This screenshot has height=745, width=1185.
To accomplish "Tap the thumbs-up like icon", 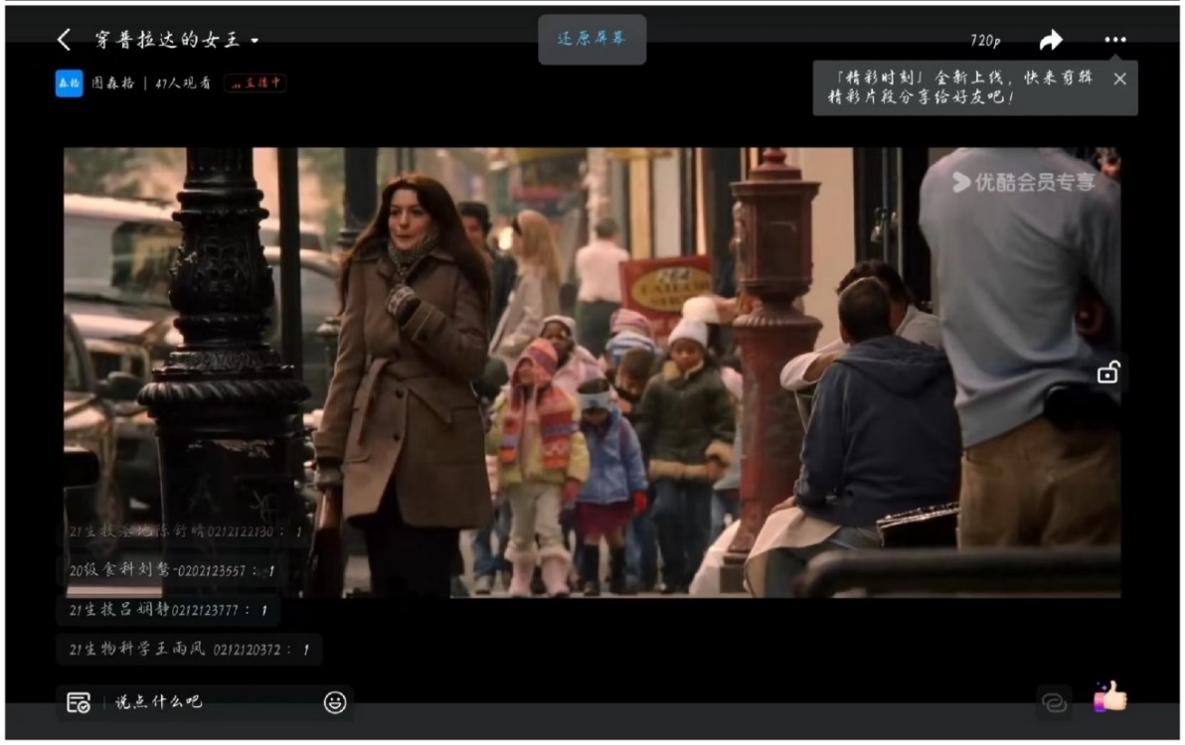I will point(1110,697).
